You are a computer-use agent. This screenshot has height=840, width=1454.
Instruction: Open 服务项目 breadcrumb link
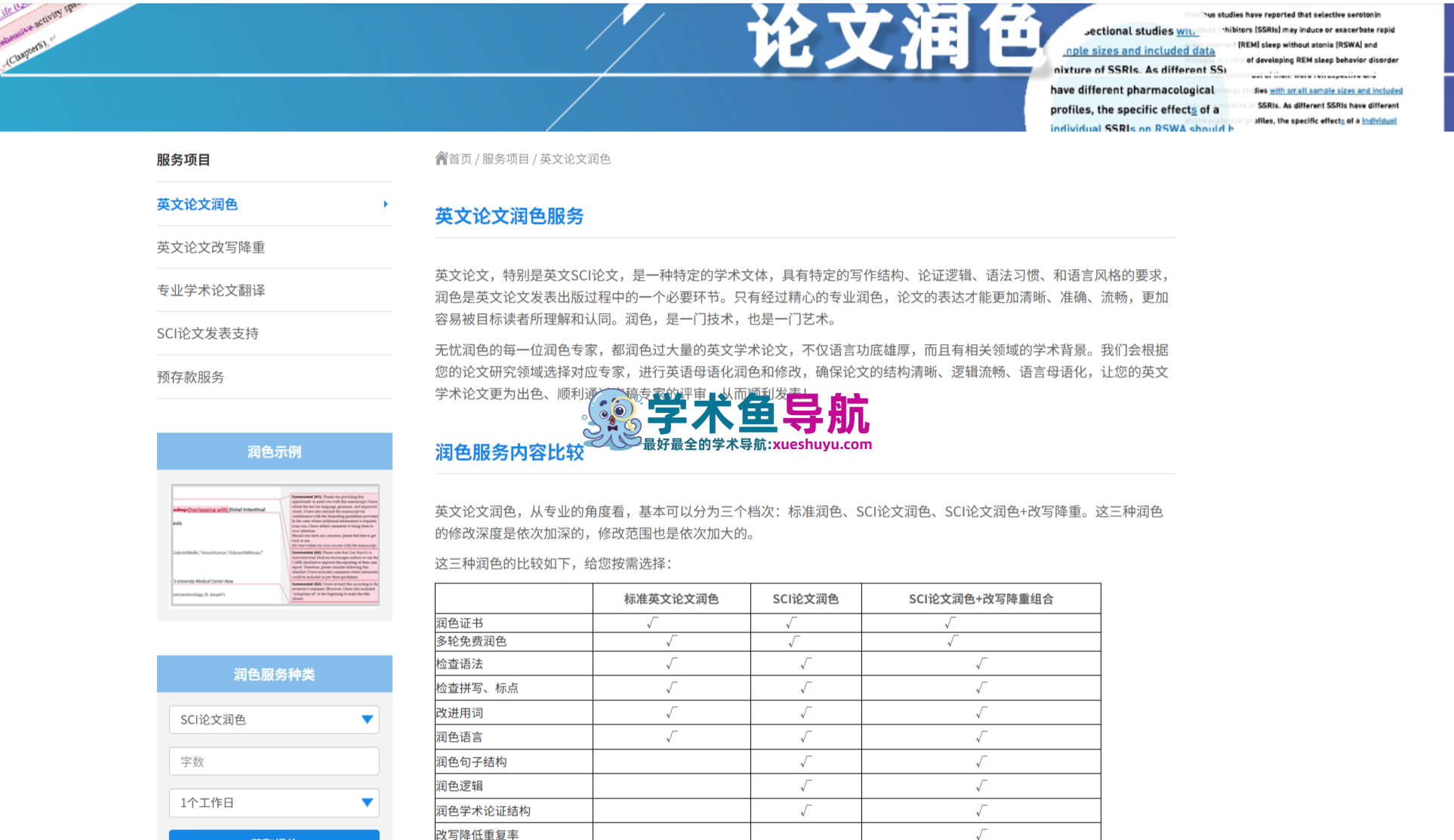click(x=505, y=158)
